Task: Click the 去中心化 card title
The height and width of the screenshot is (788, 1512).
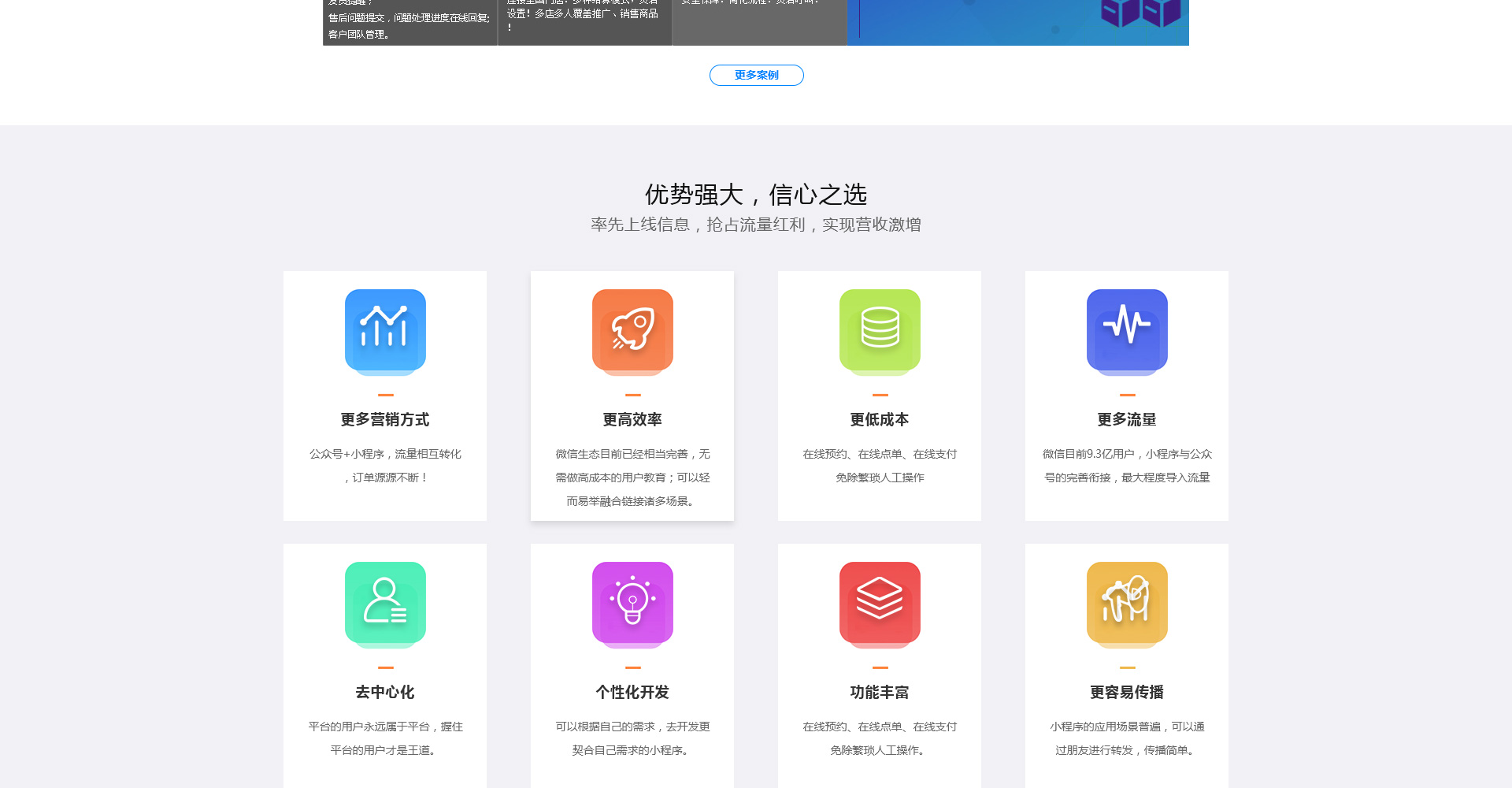Action: pyautogui.click(x=385, y=693)
